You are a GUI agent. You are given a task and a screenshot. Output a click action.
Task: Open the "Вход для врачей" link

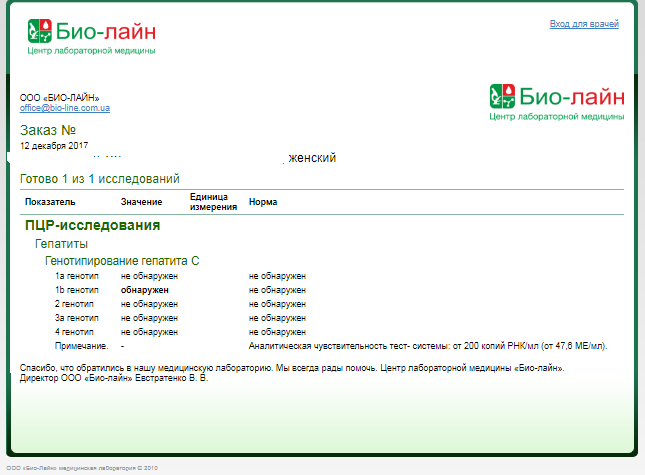coord(584,23)
